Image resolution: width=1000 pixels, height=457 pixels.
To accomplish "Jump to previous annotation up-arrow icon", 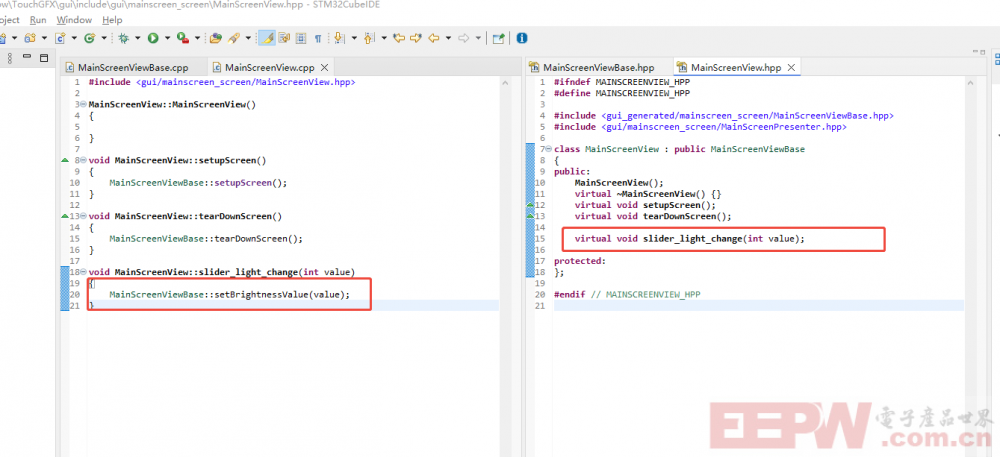I will tap(369, 38).
